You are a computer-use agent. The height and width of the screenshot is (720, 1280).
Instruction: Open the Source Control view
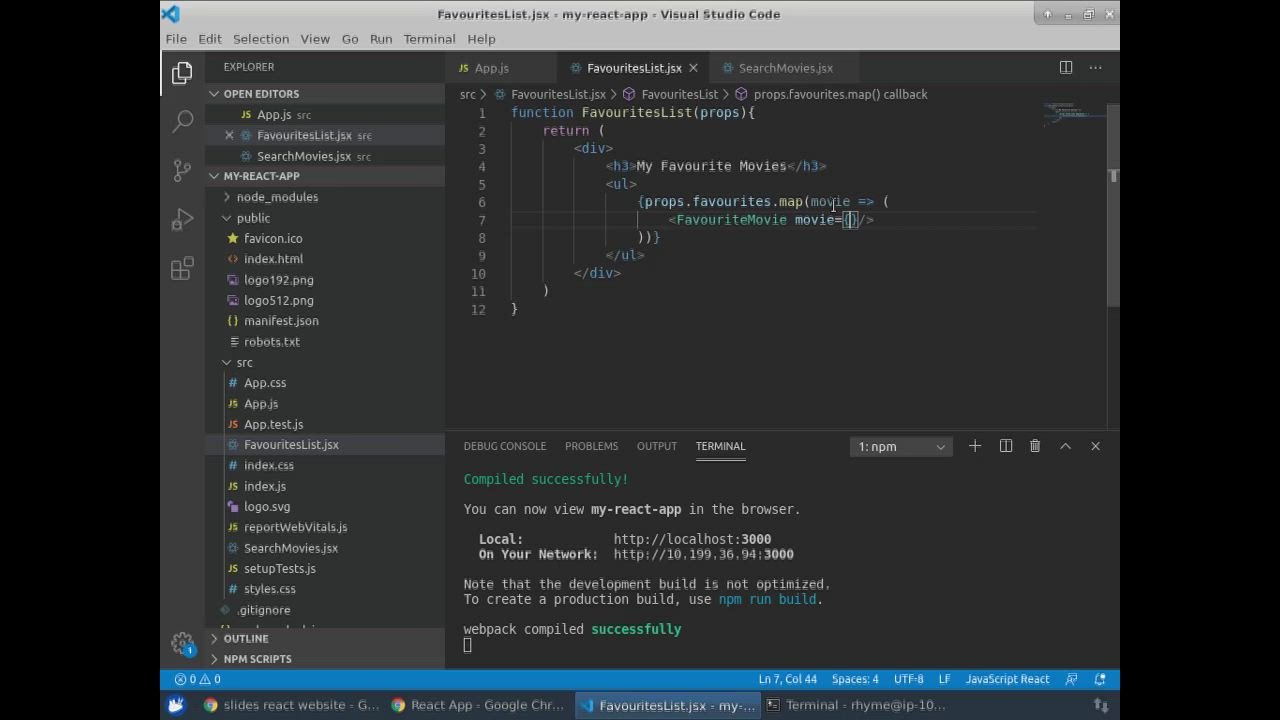pyautogui.click(x=182, y=170)
